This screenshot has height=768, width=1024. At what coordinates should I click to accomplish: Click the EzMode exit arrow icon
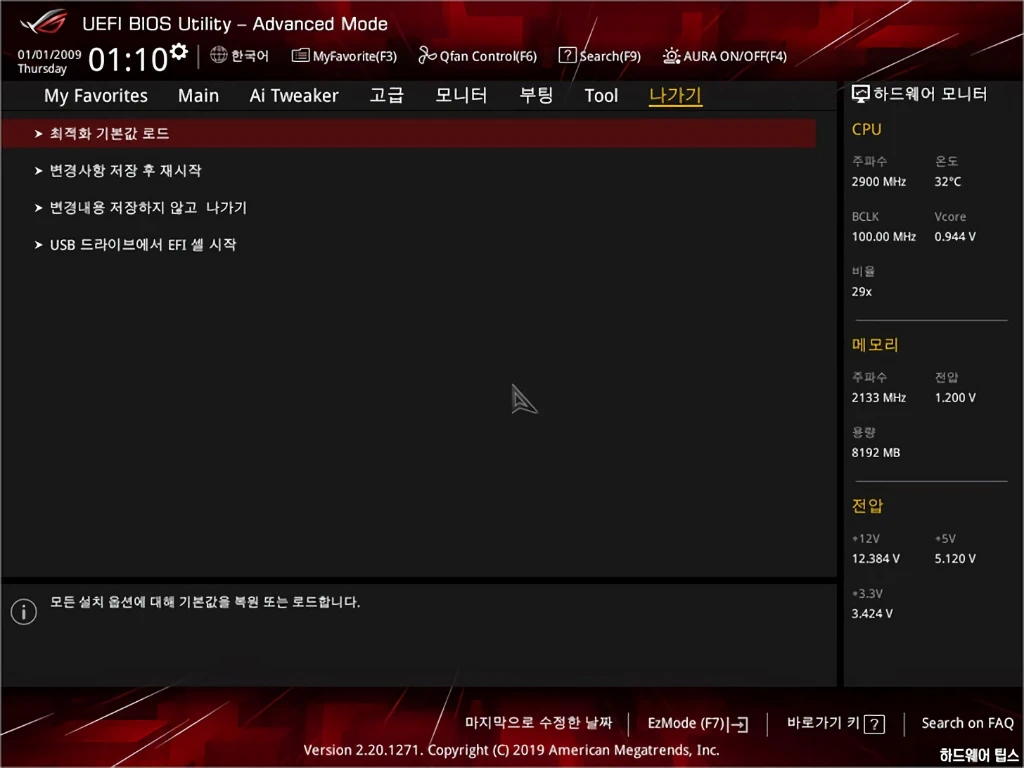pos(738,724)
